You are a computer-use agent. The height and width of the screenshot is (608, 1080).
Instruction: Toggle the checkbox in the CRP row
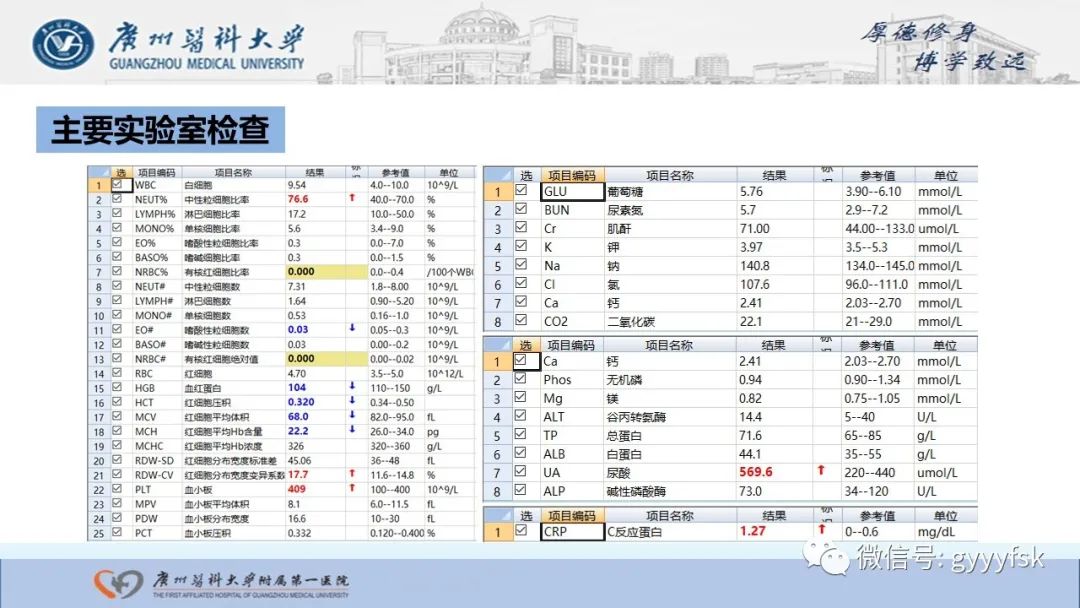point(521,530)
